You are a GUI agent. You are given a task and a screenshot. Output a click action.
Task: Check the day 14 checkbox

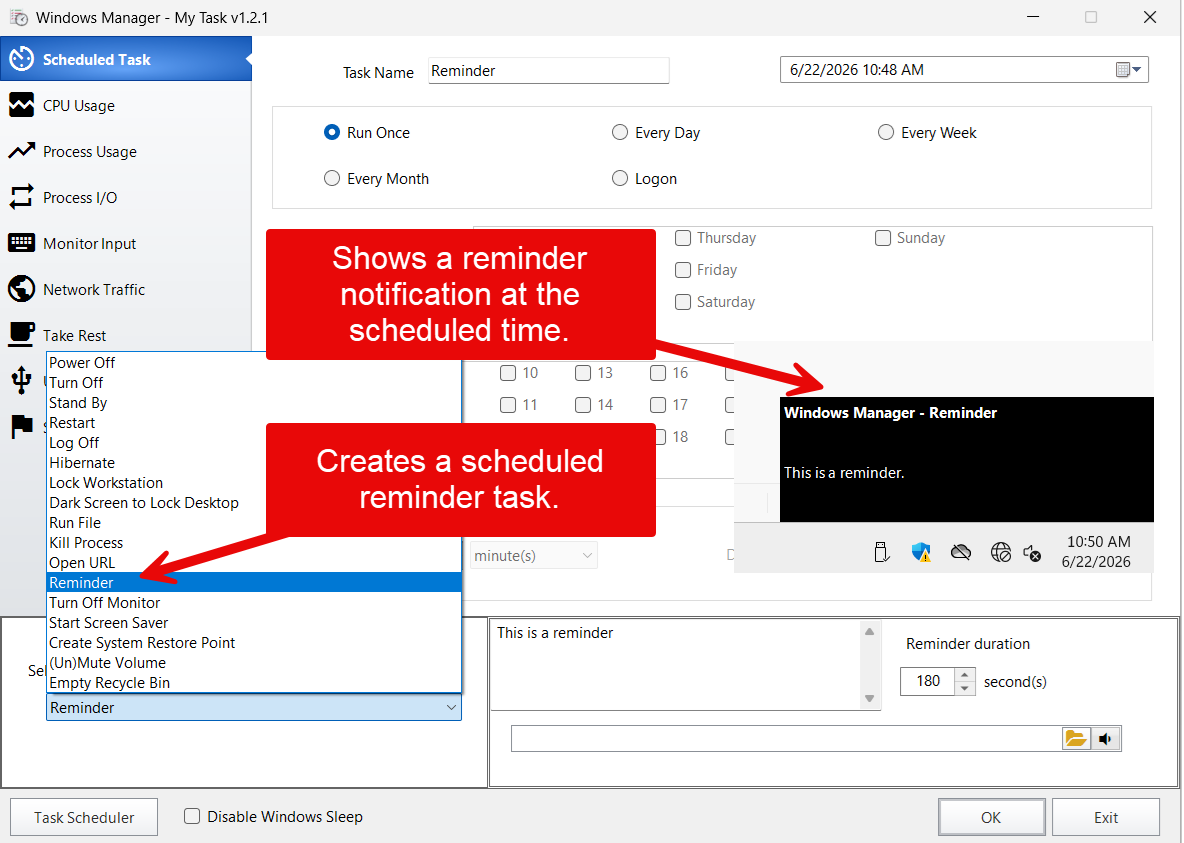583,405
